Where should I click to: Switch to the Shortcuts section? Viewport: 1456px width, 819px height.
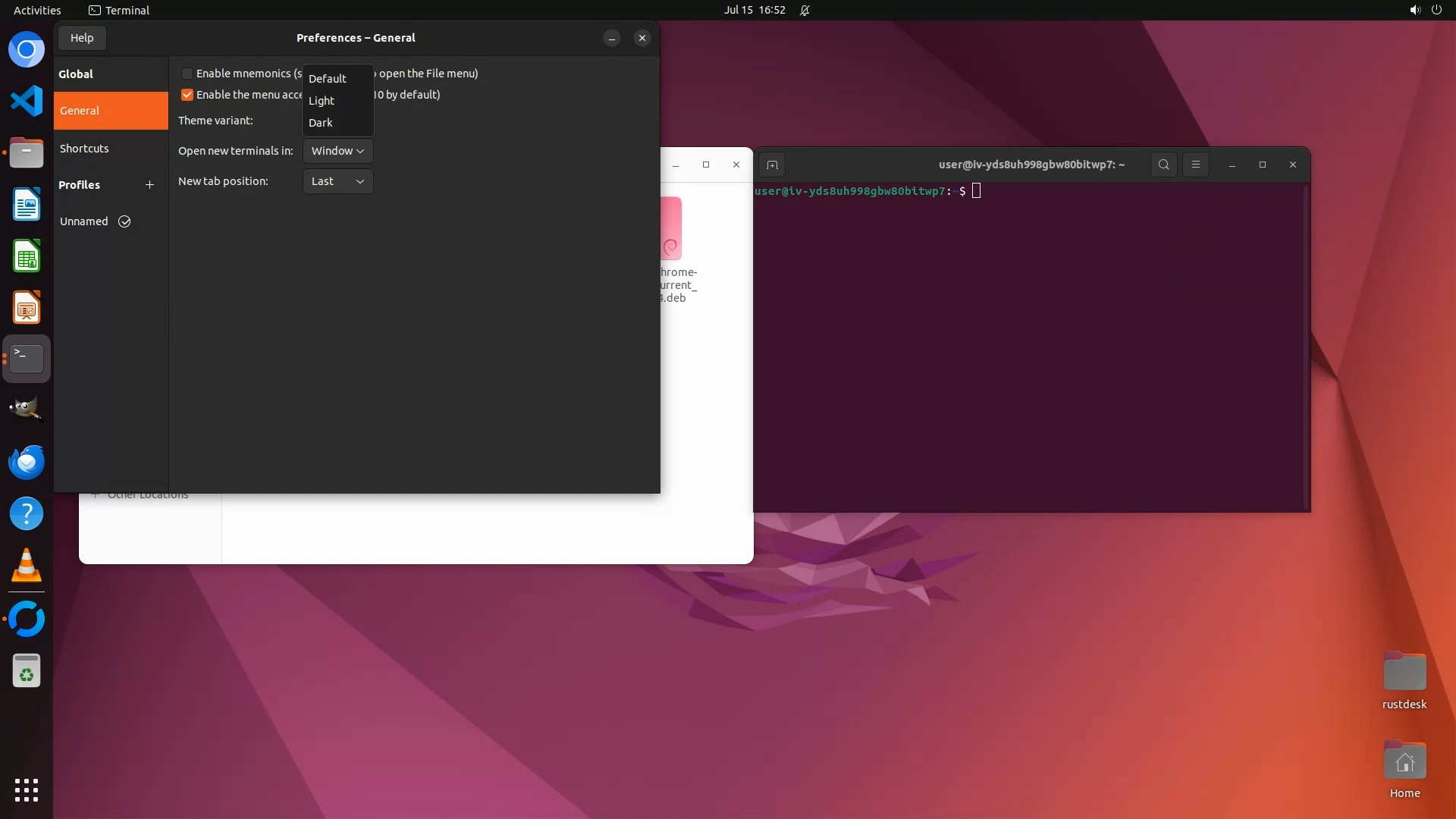(84, 149)
